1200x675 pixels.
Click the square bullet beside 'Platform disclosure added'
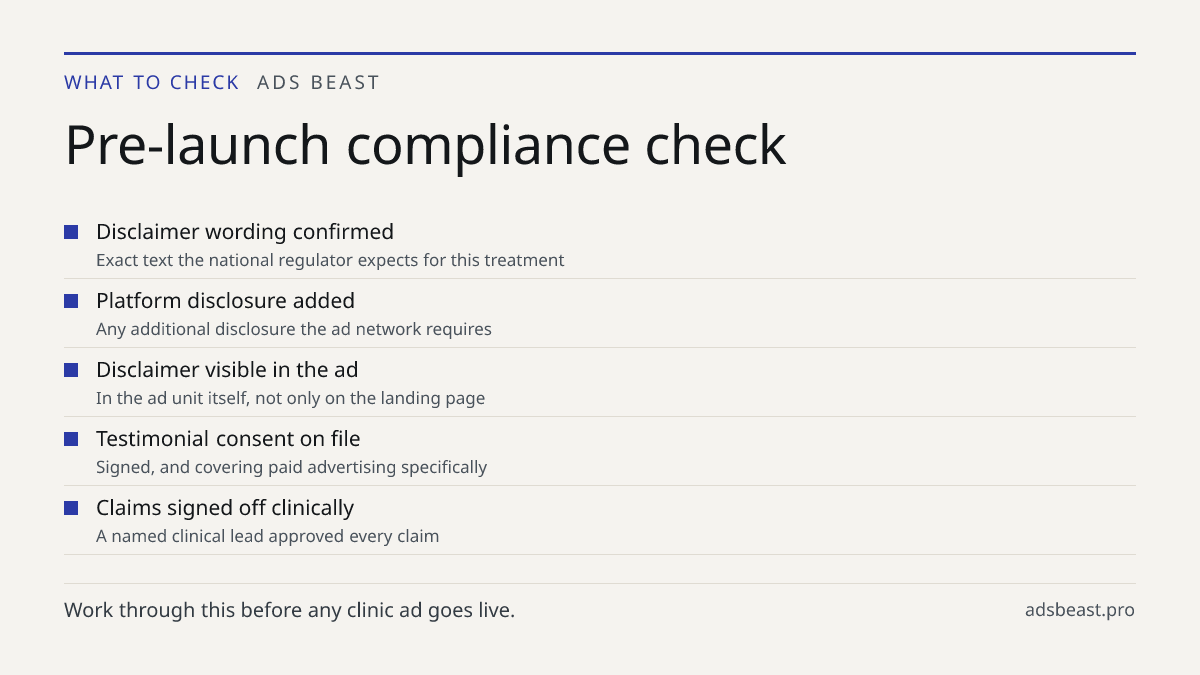[71, 301]
